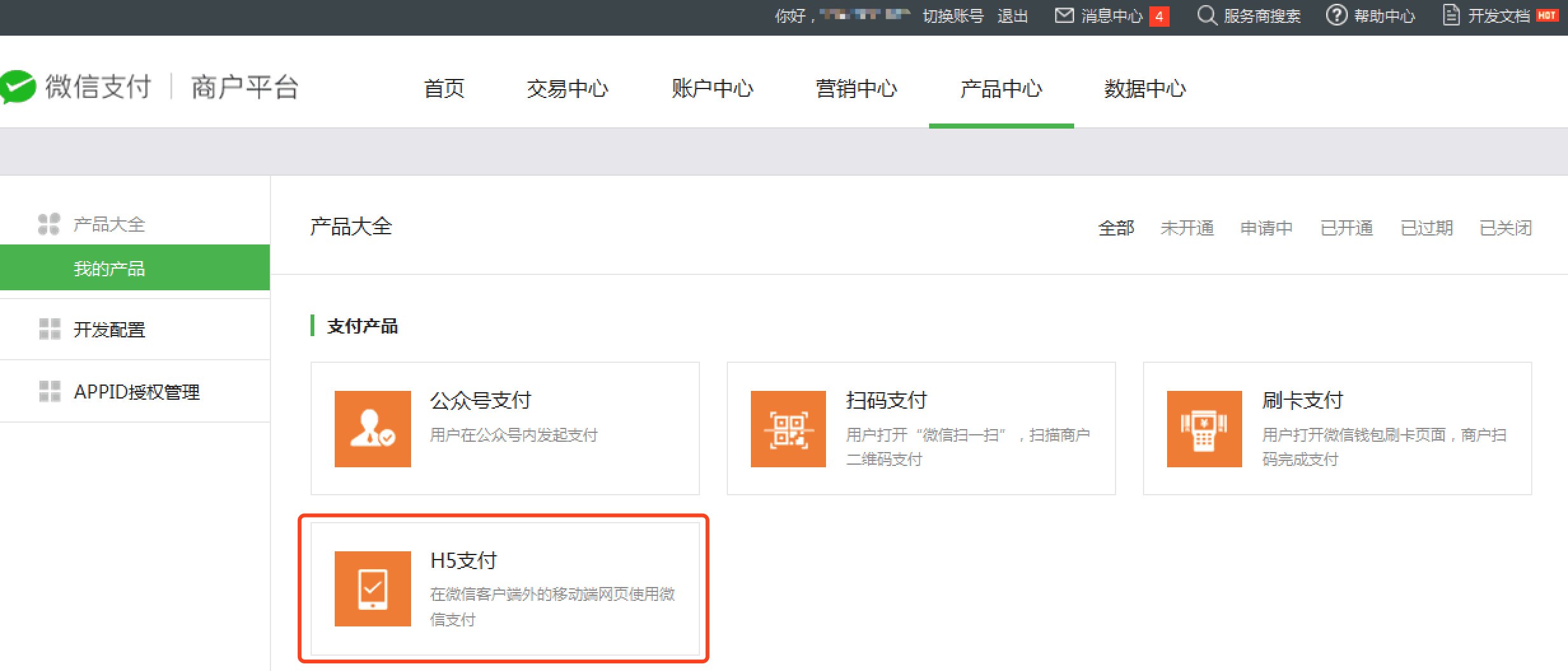
Task: Filter products by 已关闭
Action: 1506,227
